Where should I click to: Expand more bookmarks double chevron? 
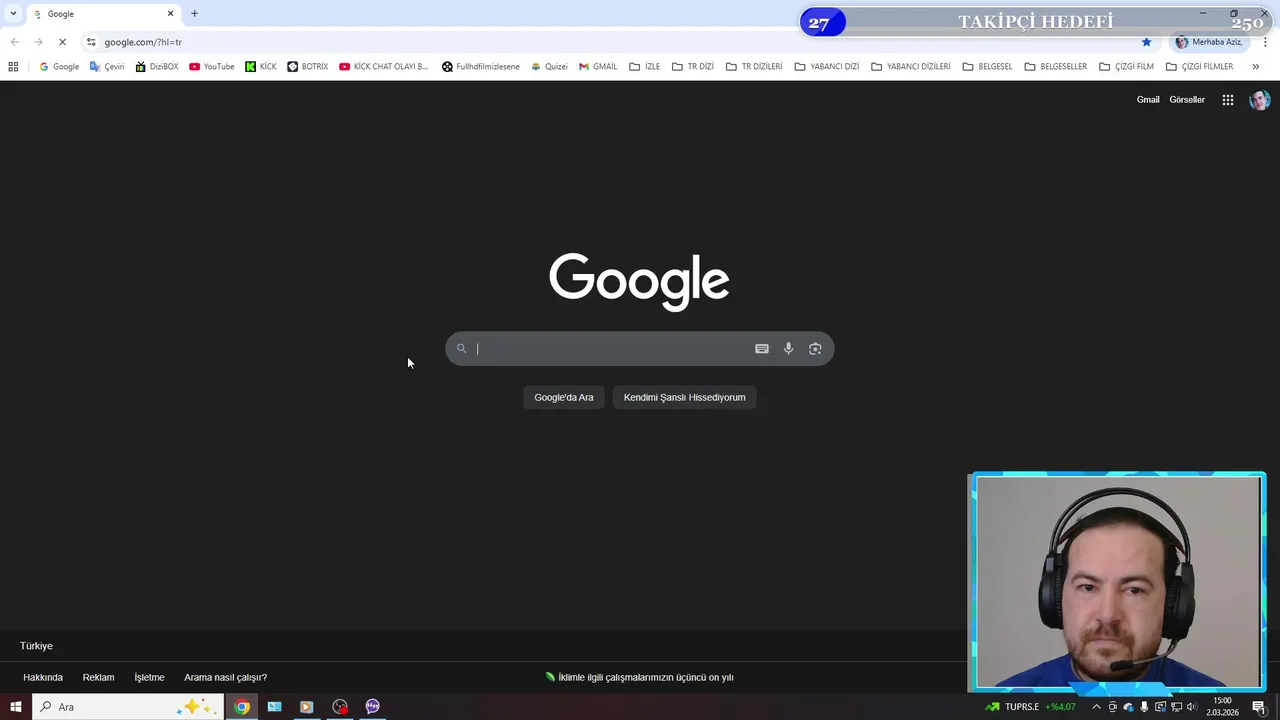point(1255,67)
